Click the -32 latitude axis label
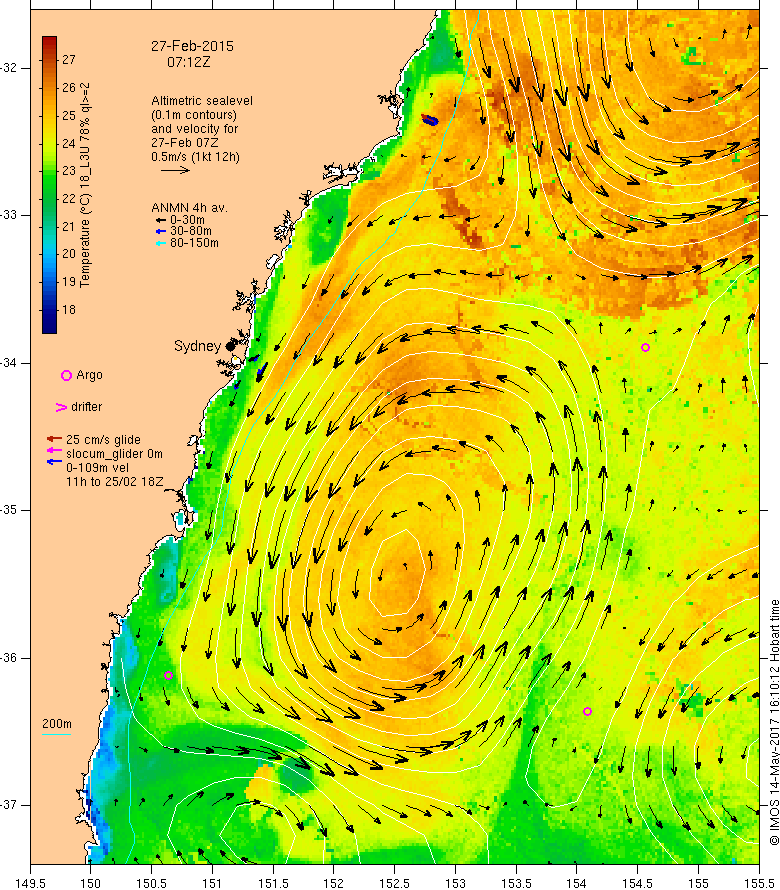Screen dimensions: 780x890 (9, 68)
